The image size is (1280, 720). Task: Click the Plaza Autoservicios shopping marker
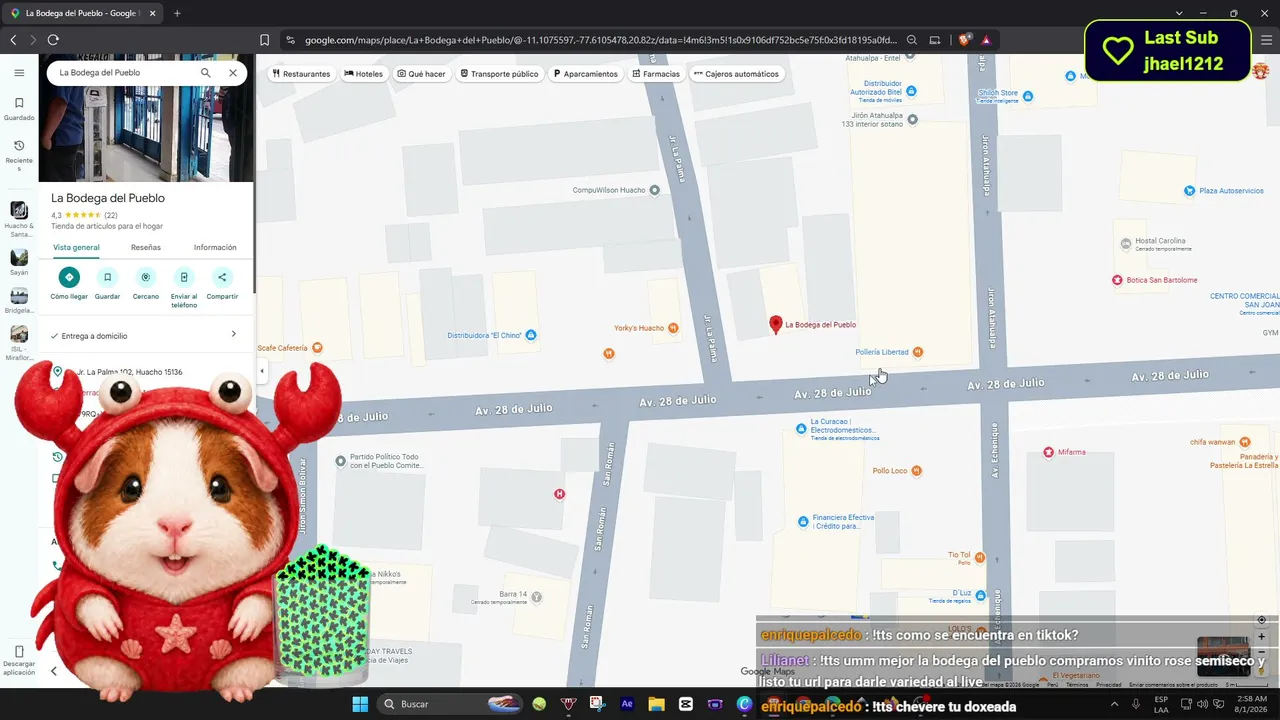(1189, 191)
